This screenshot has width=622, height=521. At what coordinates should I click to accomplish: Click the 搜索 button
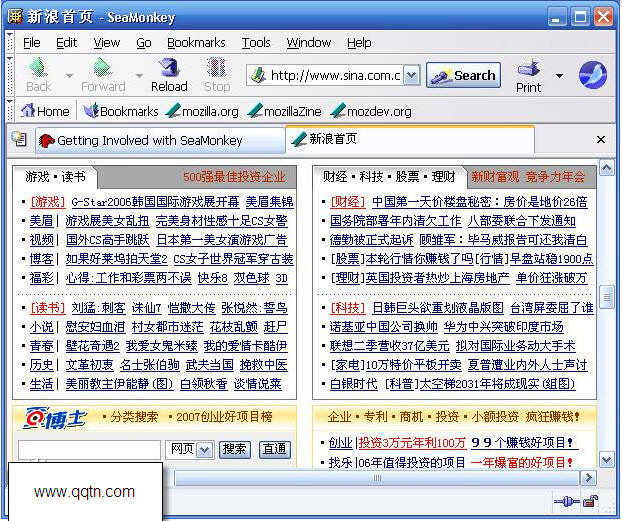(x=234, y=450)
